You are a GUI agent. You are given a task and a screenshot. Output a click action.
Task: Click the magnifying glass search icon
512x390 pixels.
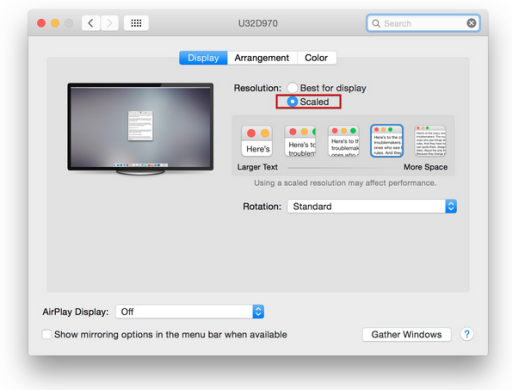click(376, 23)
